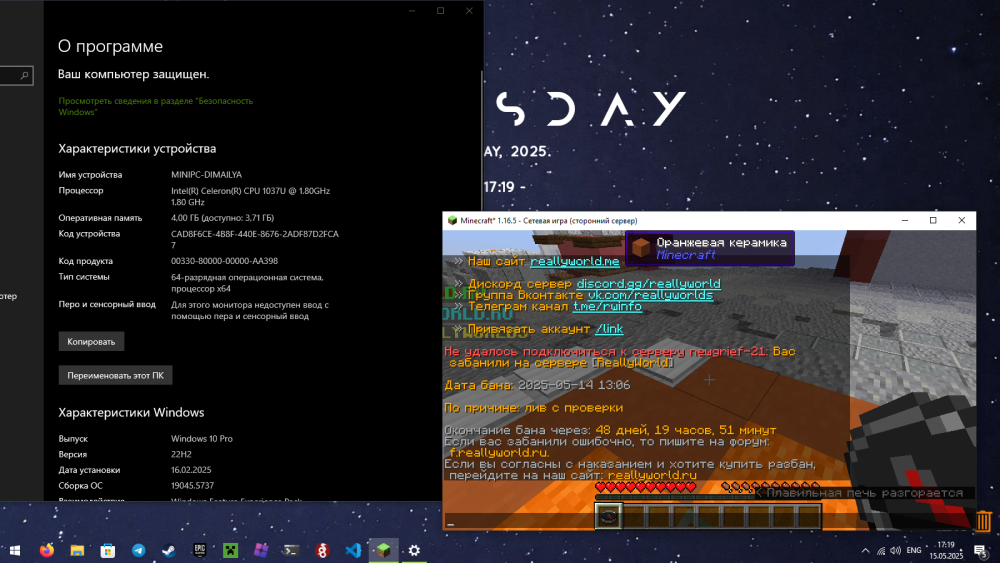
Task: Open the volume control in tray
Action: (895, 550)
